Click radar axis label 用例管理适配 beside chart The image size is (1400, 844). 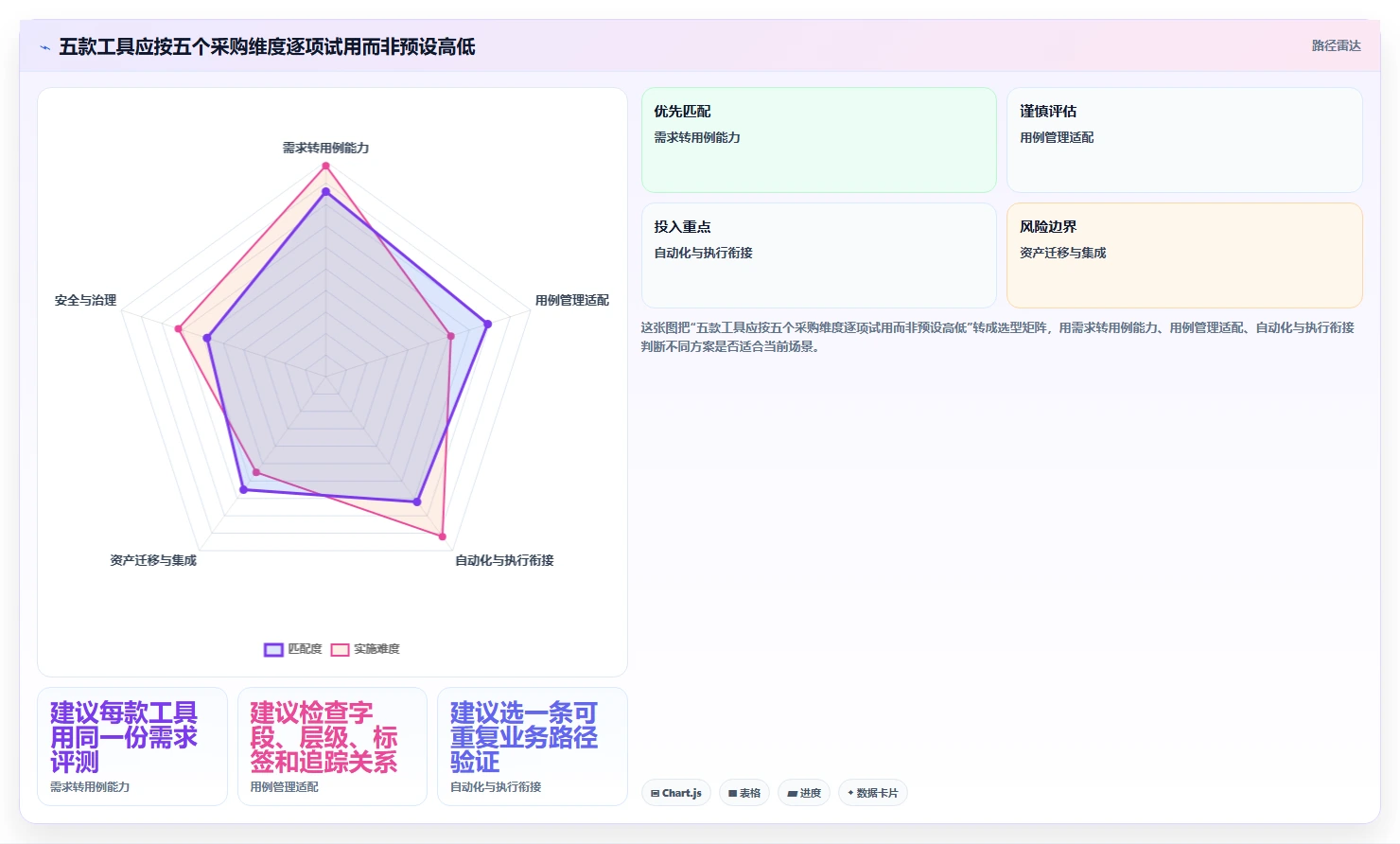(571, 300)
